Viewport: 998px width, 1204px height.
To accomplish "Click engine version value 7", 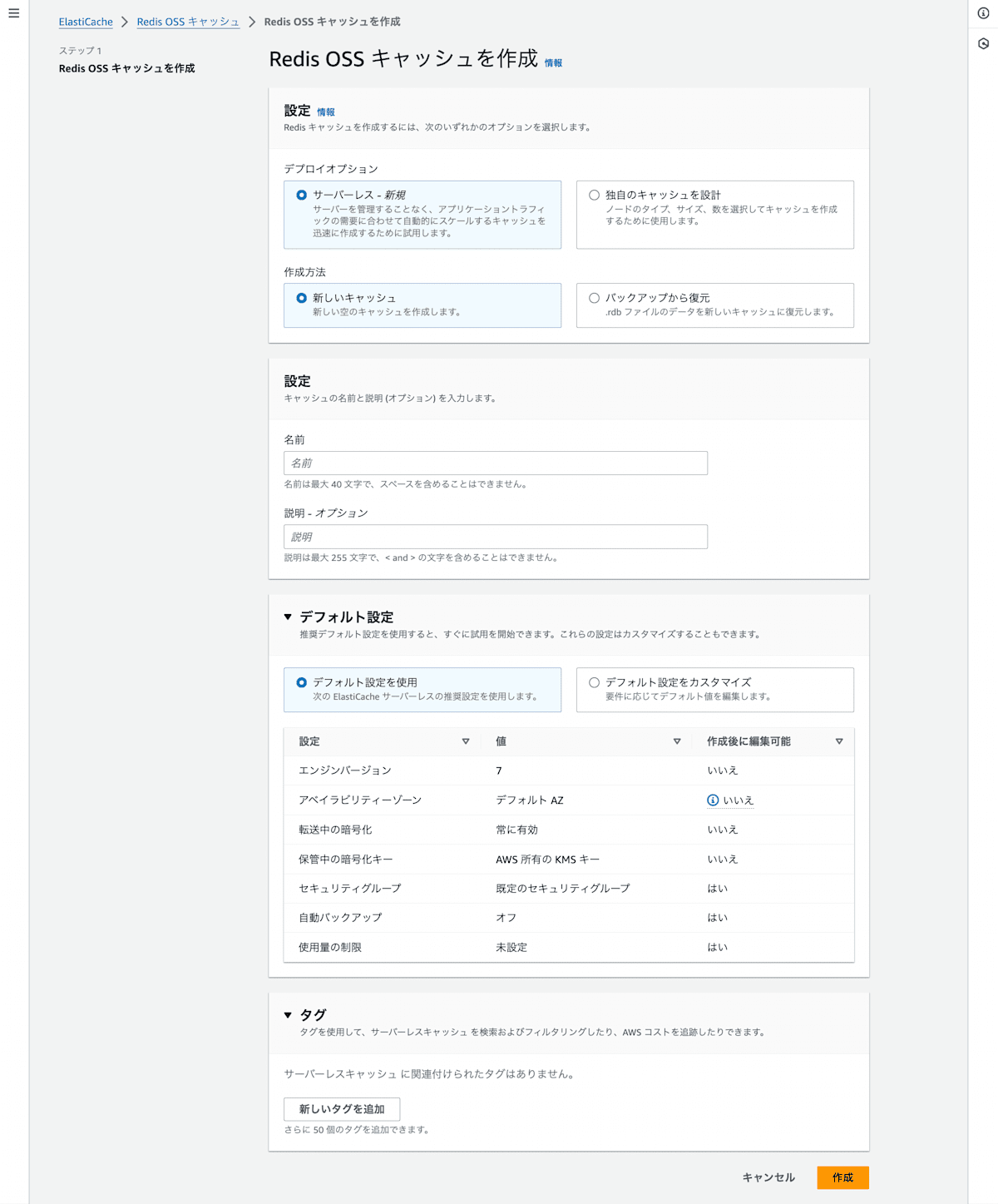I will (x=499, y=770).
